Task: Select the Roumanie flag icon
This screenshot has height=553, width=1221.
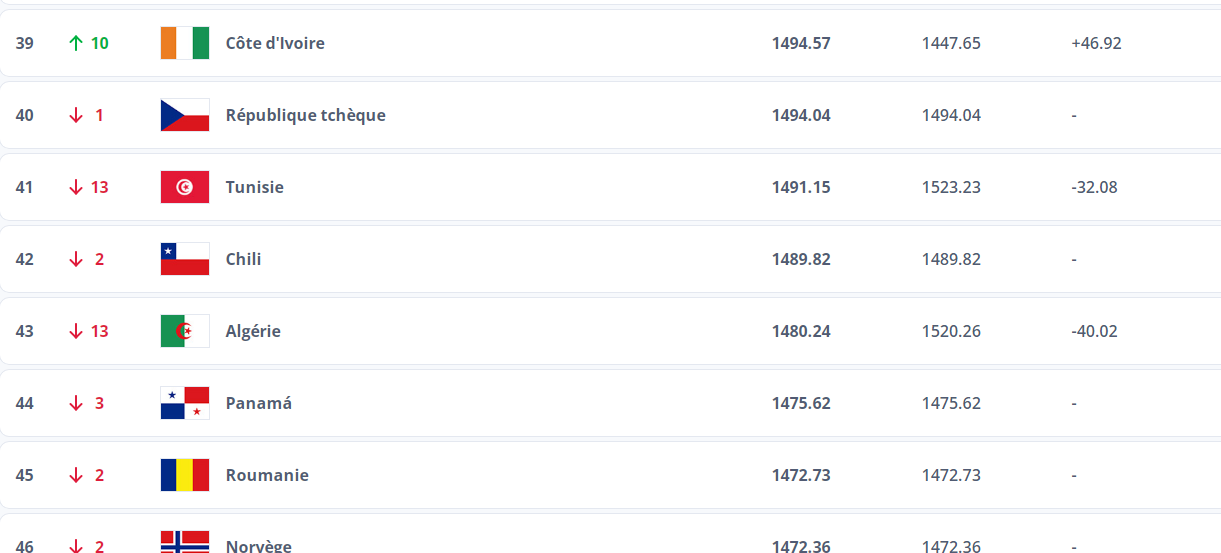Action: 185,475
